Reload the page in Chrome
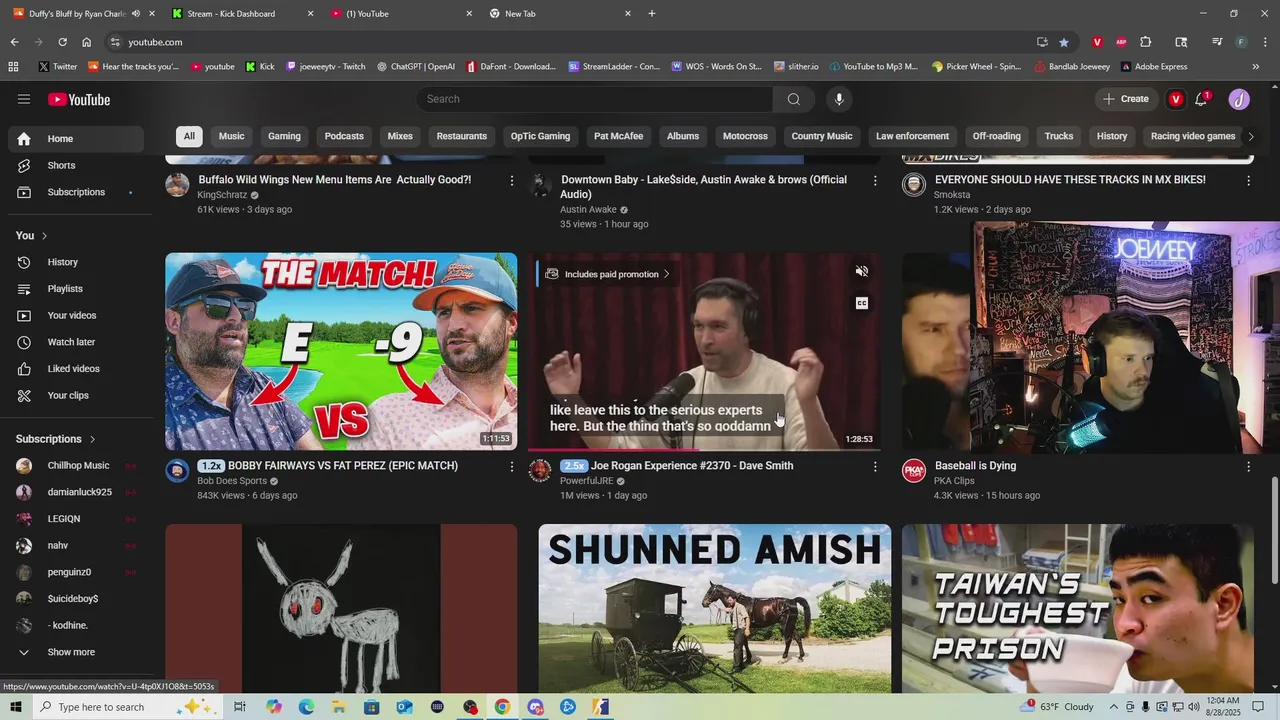Viewport: 1280px width, 720px height. [62, 42]
